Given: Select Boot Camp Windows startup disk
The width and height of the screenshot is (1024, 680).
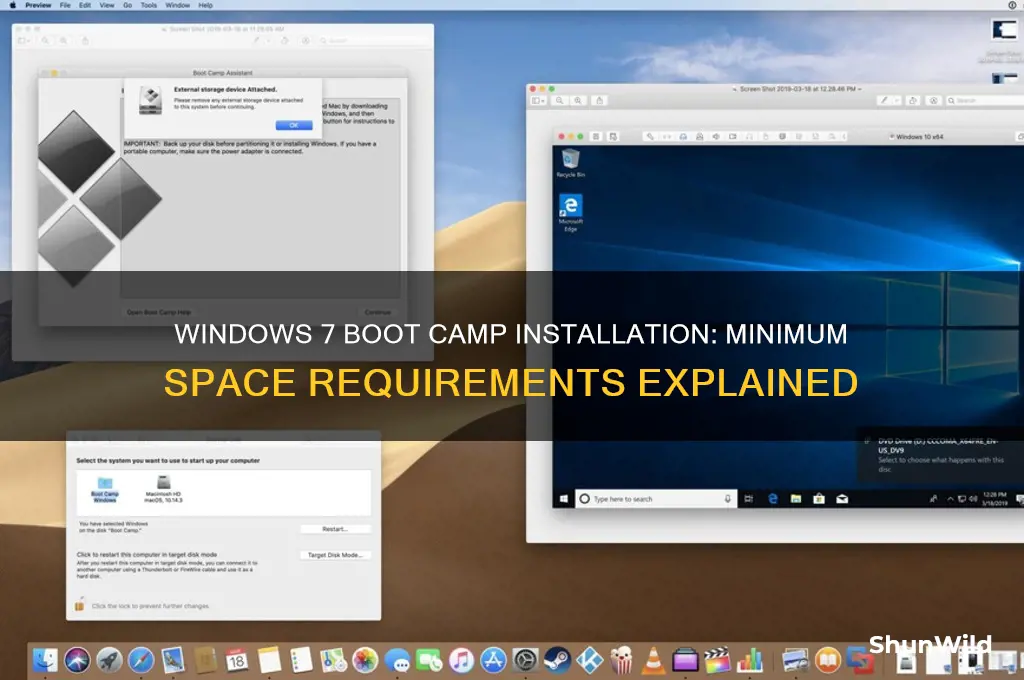Looking at the screenshot, I should tap(104, 490).
